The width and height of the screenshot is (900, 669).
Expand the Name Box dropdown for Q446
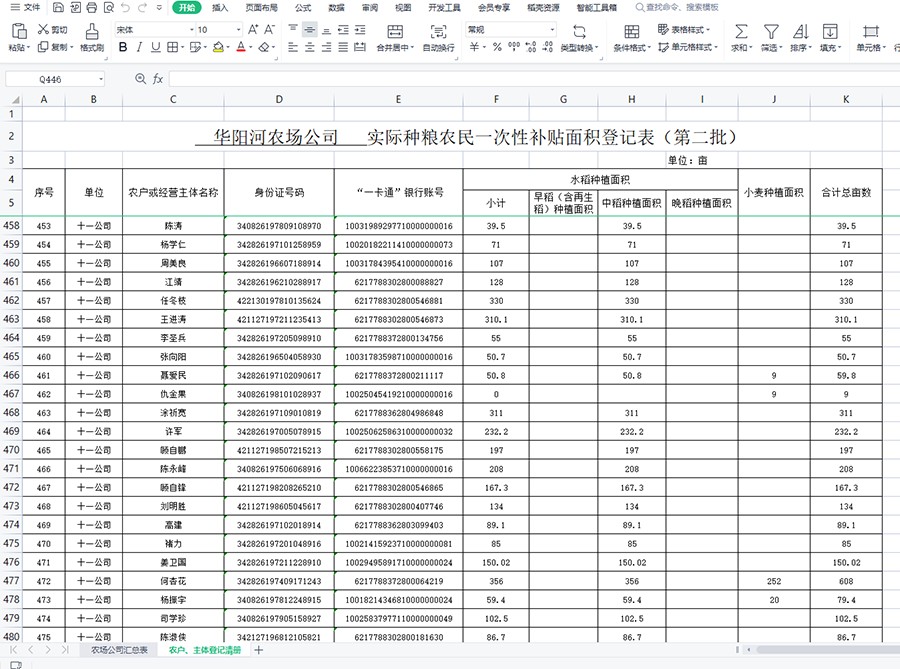click(x=100, y=79)
